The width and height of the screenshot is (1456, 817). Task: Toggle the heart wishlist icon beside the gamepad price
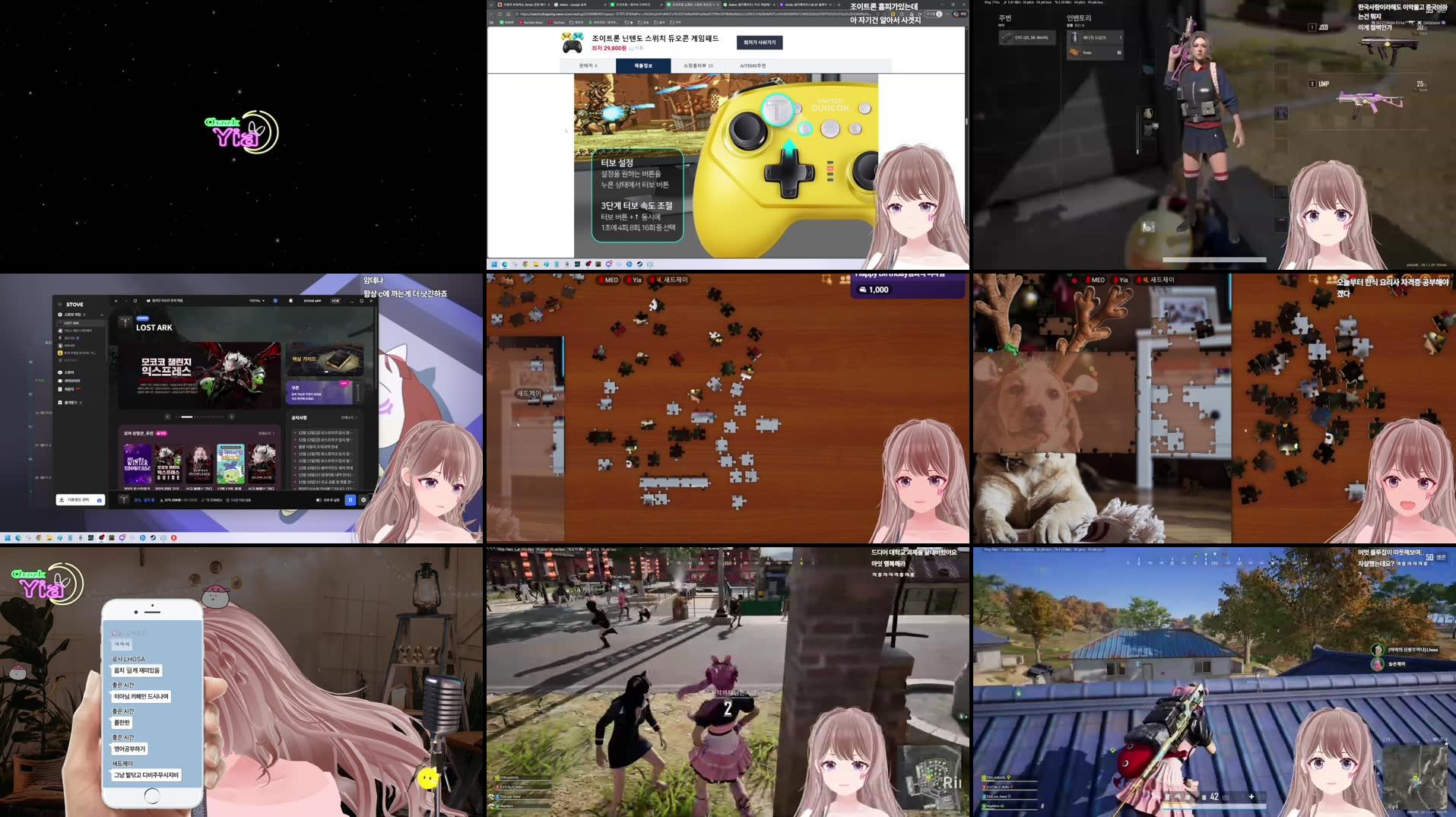[x=631, y=47]
